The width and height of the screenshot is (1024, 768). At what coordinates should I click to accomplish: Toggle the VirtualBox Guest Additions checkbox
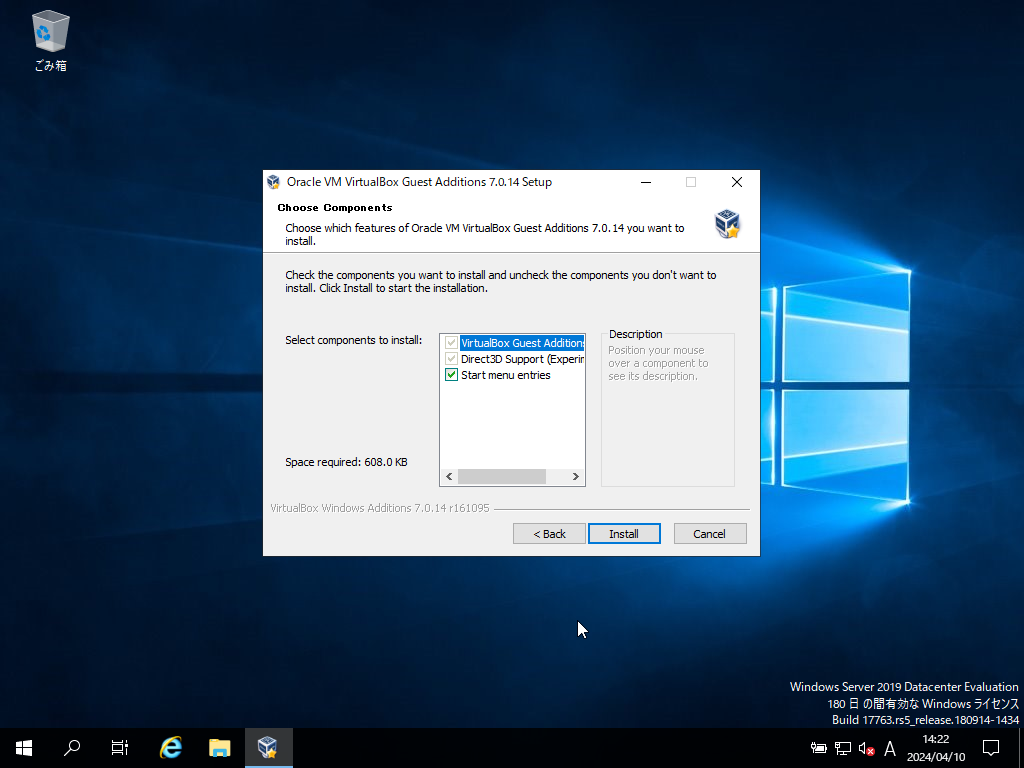click(x=451, y=343)
